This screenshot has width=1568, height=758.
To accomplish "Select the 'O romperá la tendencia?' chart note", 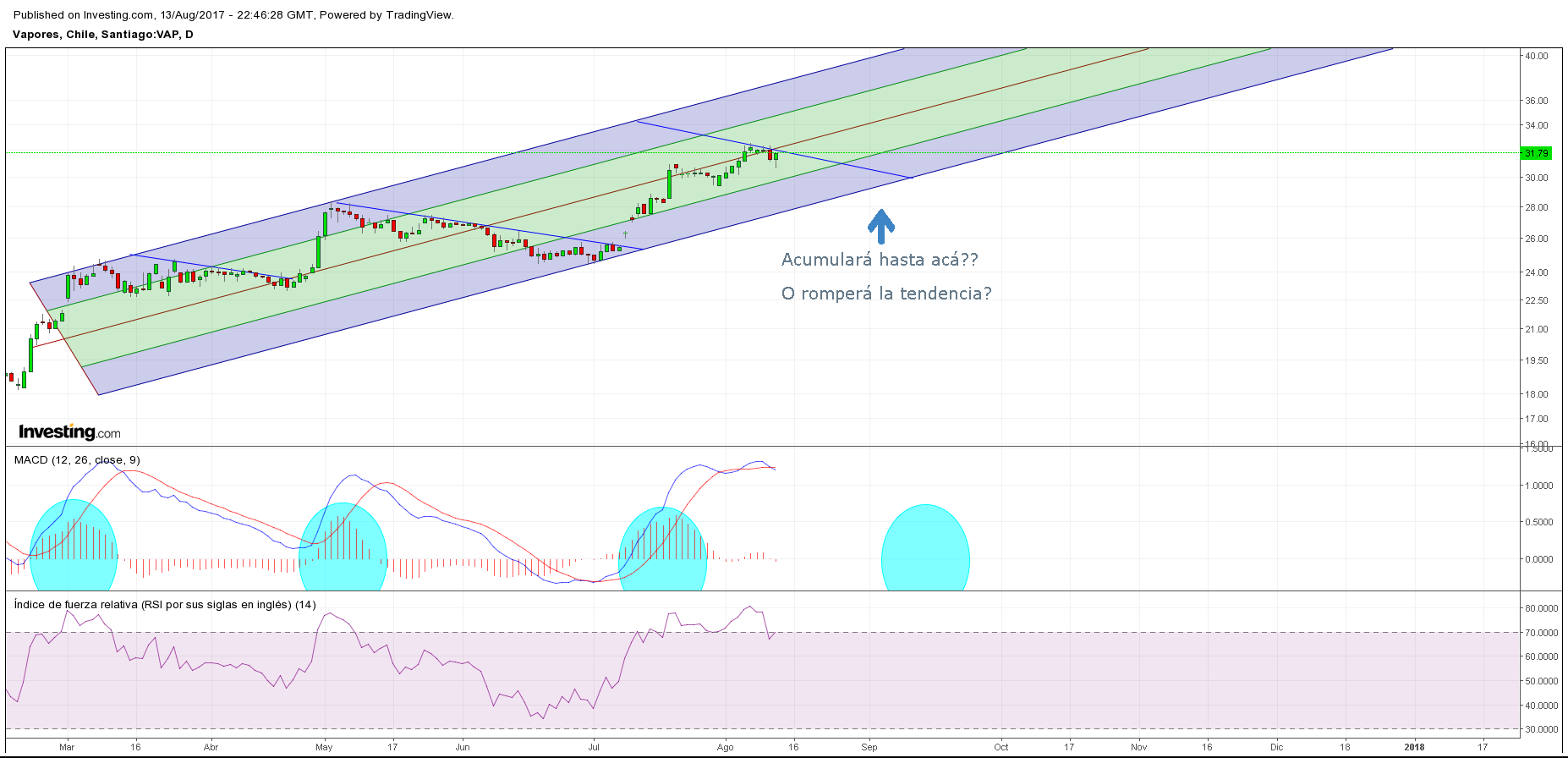I will 886,294.
